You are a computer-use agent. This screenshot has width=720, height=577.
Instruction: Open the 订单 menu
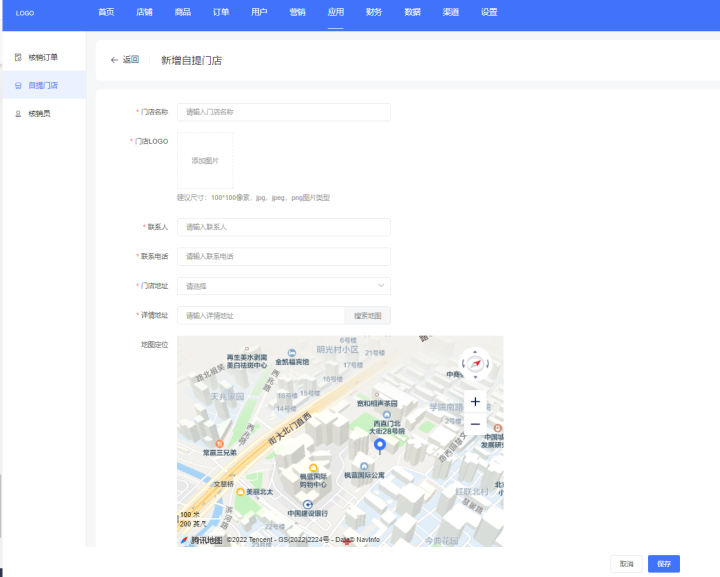[221, 12]
